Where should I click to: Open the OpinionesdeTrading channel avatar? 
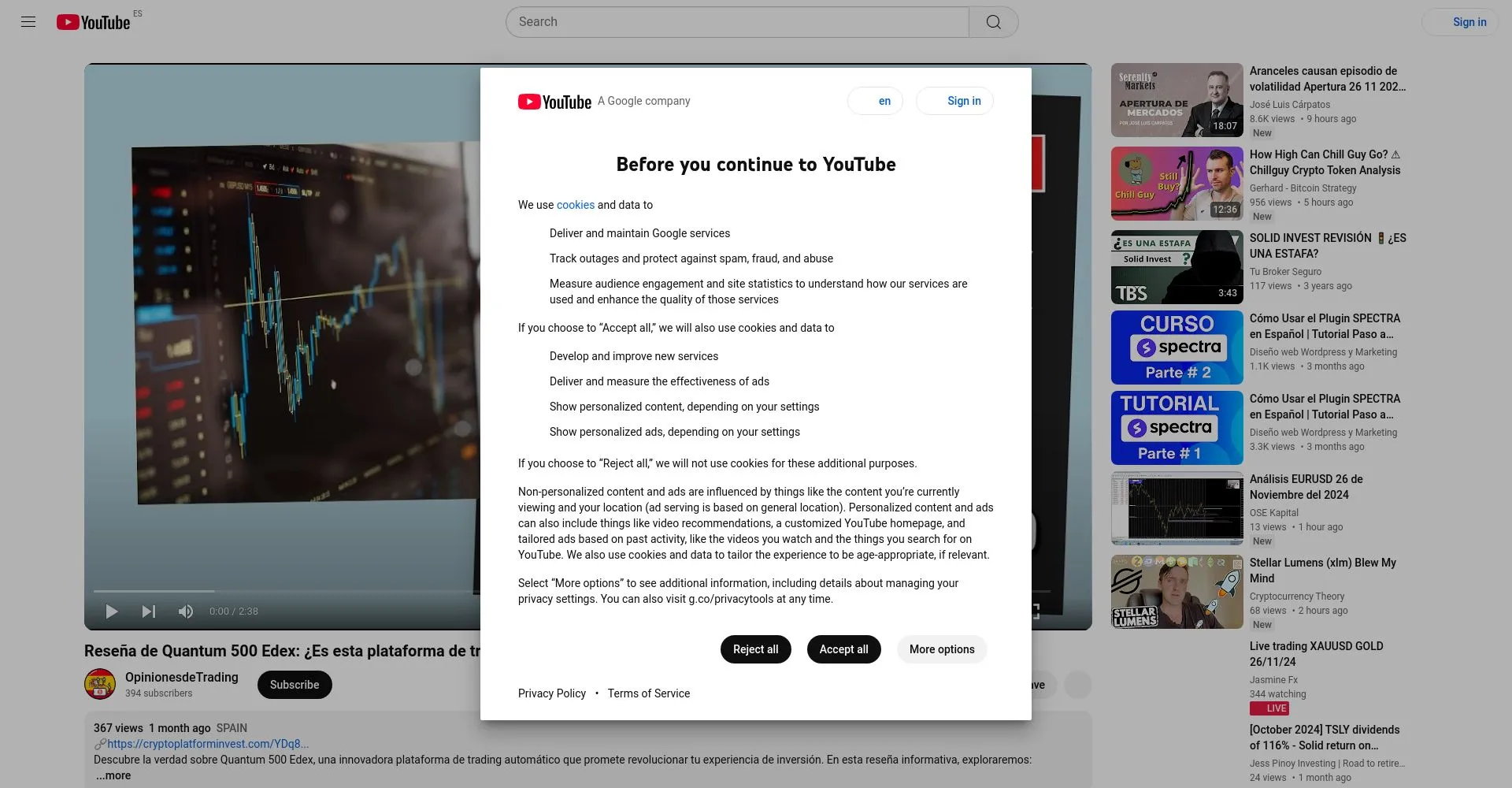click(x=100, y=684)
